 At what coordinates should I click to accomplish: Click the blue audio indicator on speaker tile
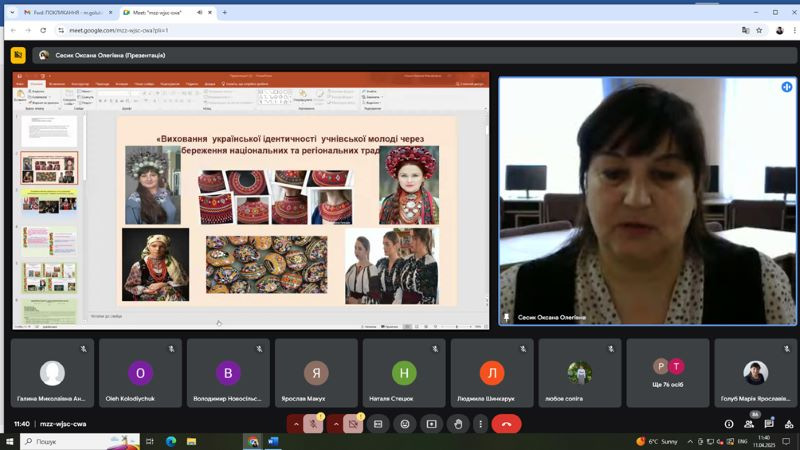[x=787, y=87]
